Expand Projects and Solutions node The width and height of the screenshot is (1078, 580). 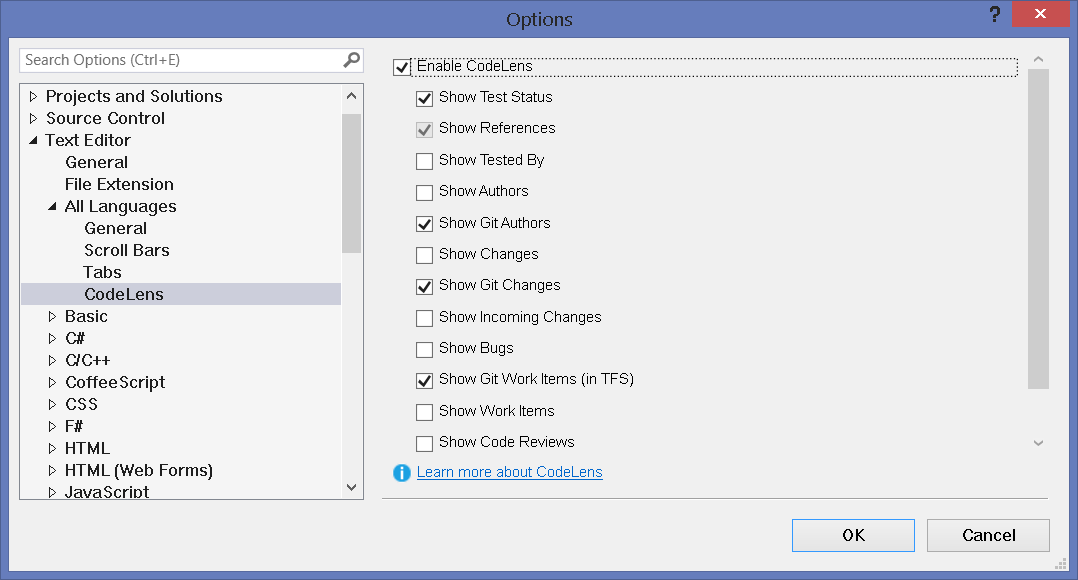33,96
